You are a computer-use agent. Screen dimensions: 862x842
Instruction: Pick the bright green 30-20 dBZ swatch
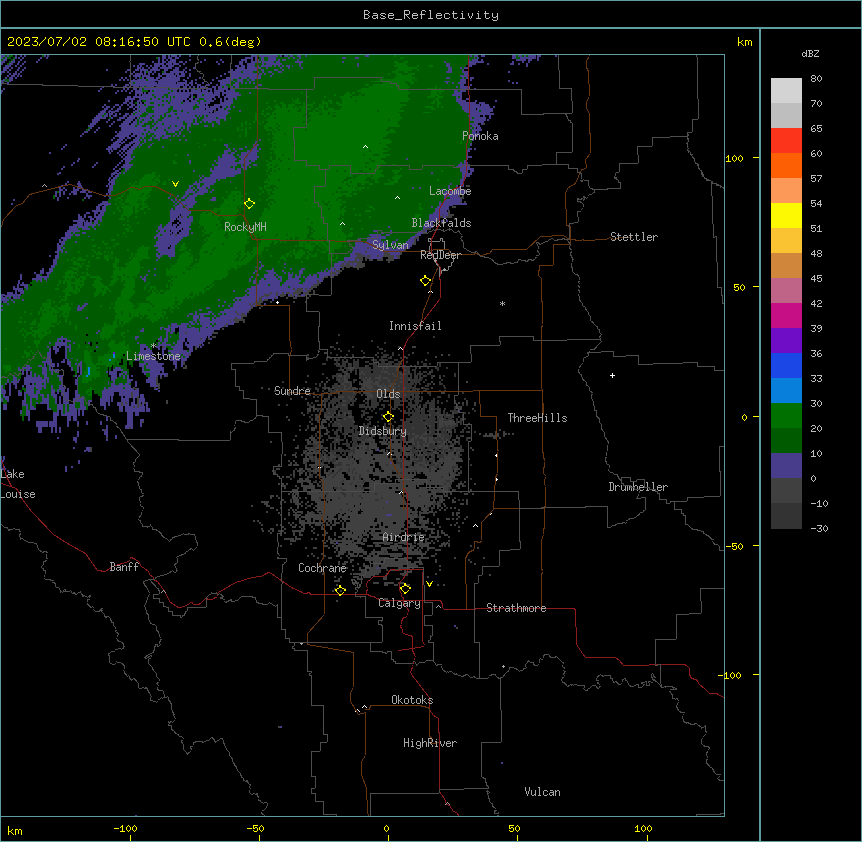point(786,416)
